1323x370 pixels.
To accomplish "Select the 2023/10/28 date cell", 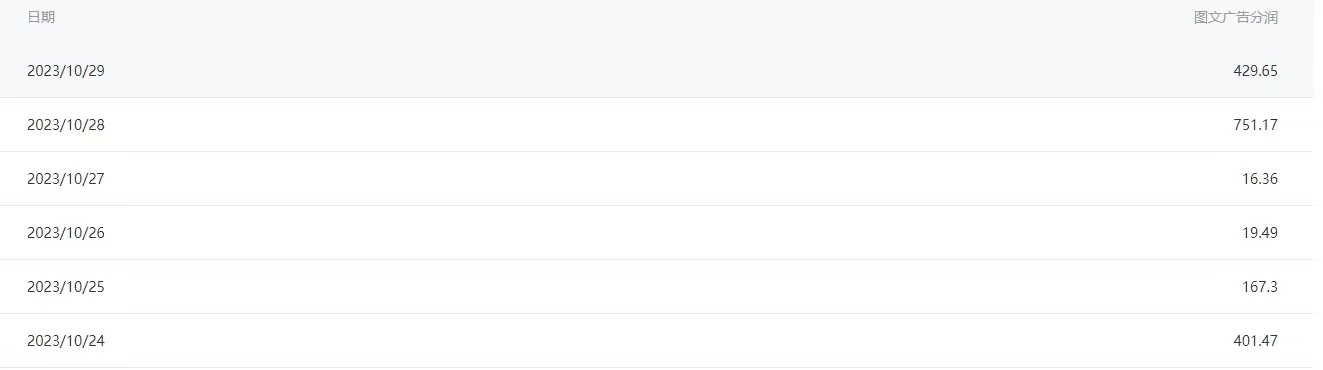I will coord(66,125).
